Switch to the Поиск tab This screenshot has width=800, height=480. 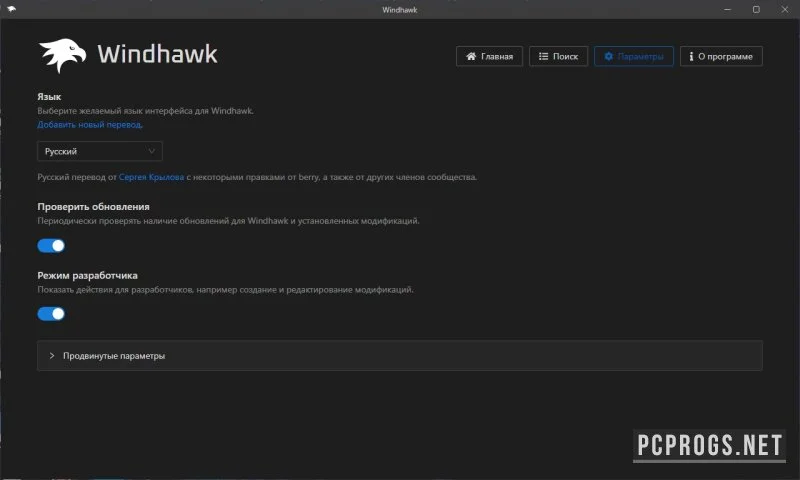558,56
